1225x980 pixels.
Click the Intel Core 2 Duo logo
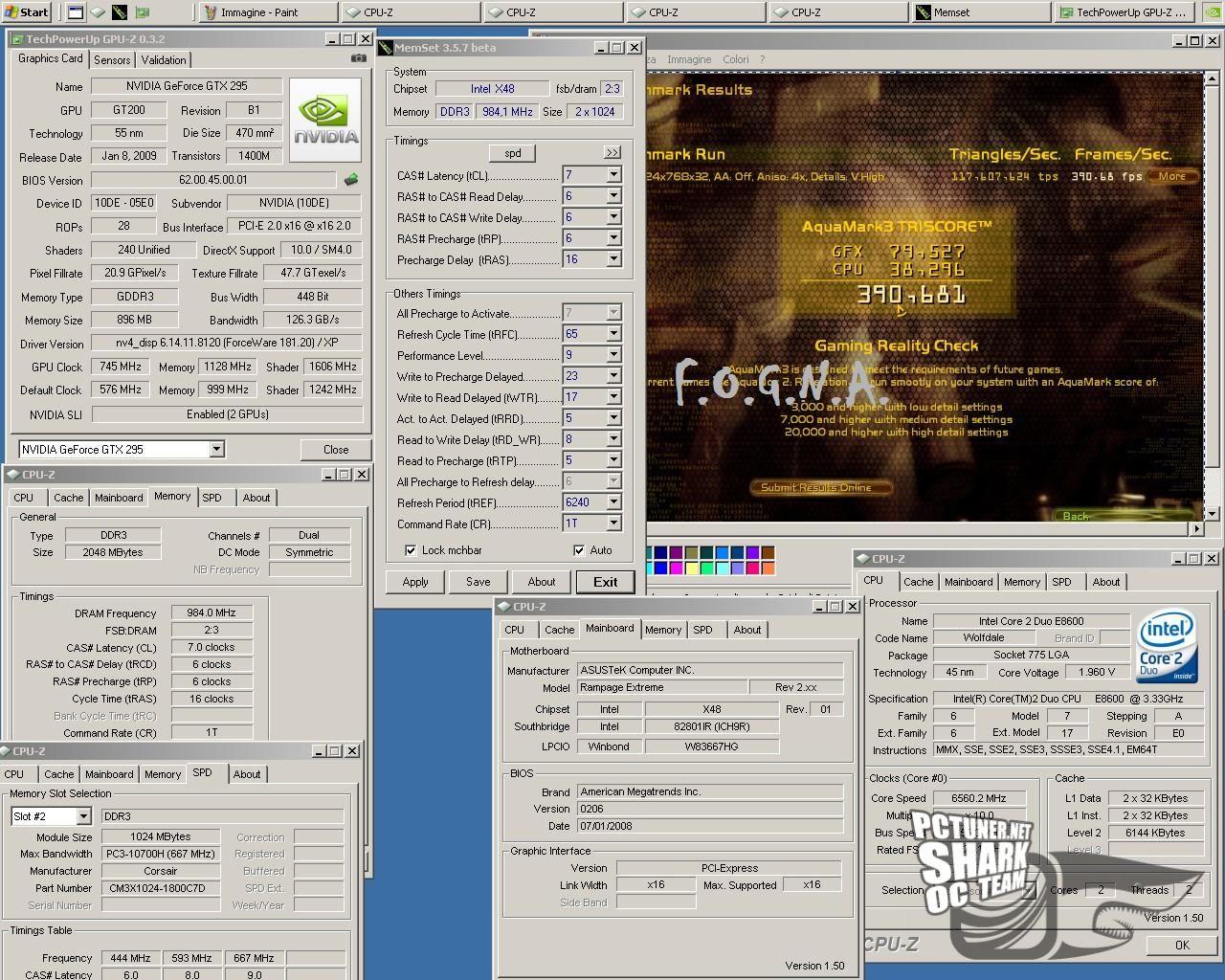pos(1168,648)
